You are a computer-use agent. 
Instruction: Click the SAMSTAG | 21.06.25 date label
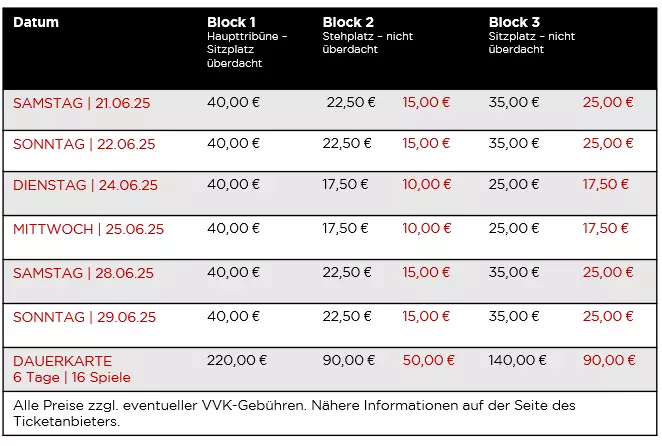click(x=84, y=102)
